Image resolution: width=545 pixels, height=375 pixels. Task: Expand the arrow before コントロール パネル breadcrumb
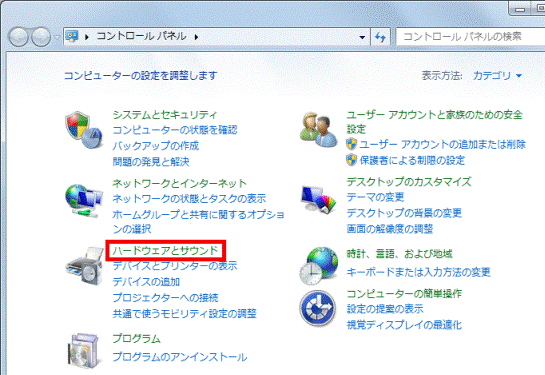point(87,37)
